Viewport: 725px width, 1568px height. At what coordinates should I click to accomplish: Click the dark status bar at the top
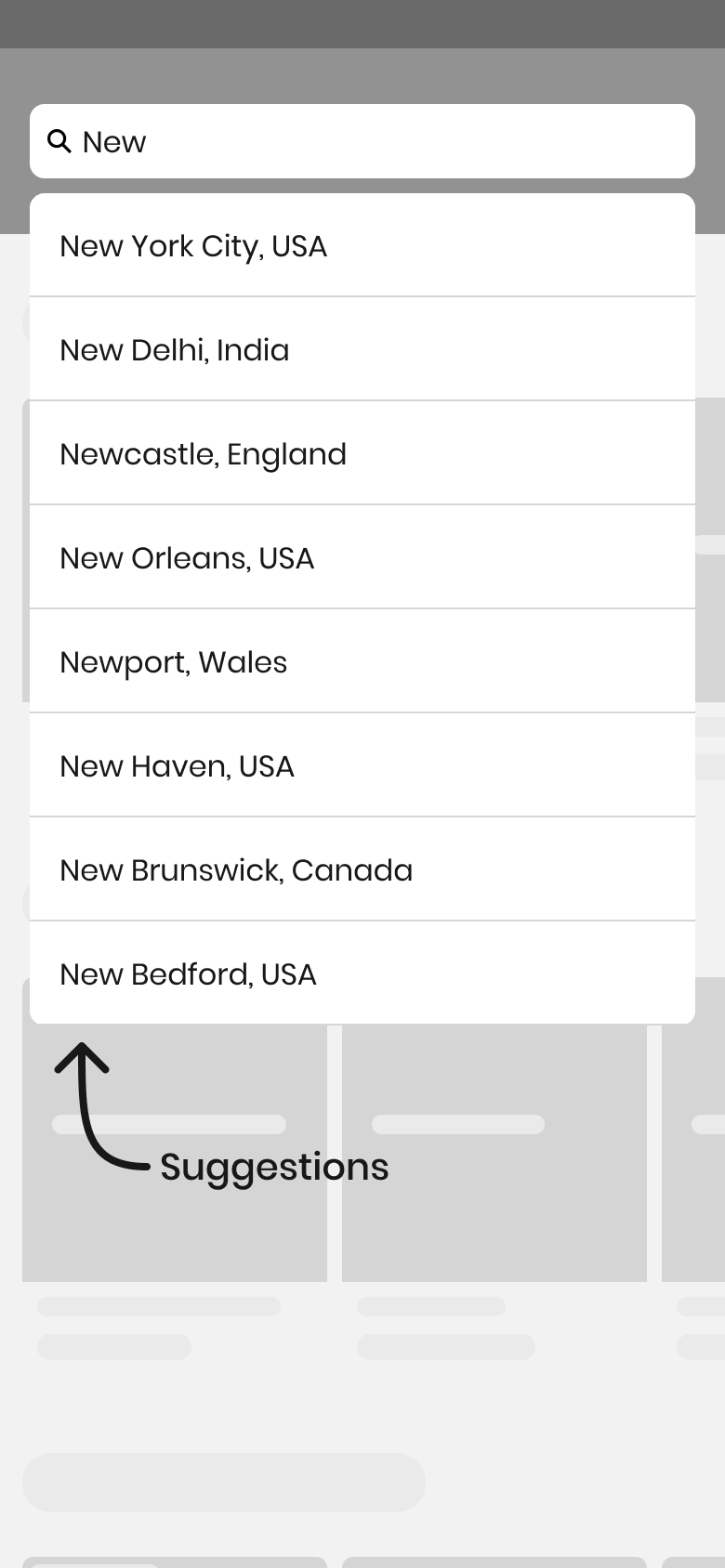click(x=362, y=23)
